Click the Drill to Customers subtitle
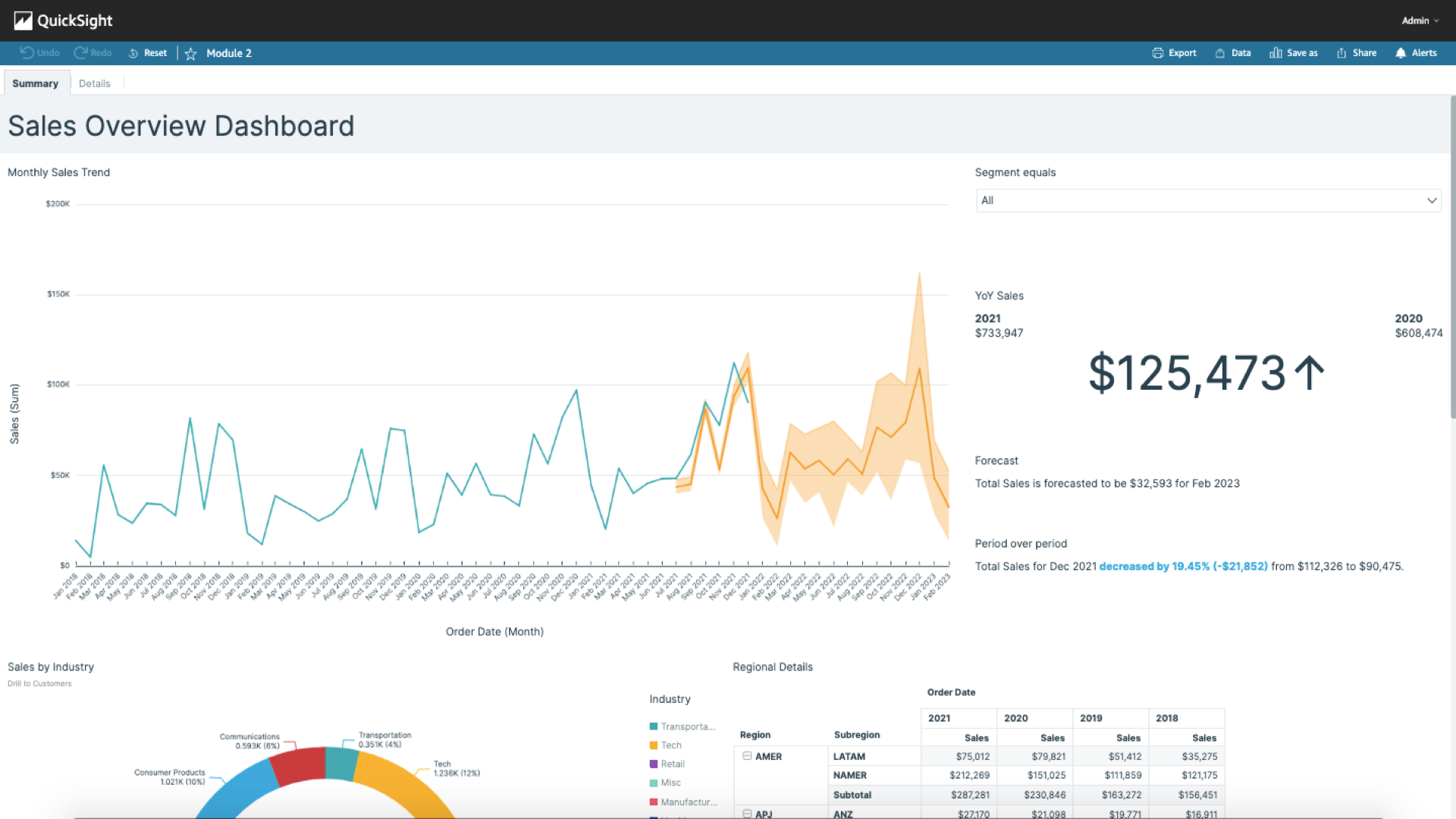 pos(39,684)
